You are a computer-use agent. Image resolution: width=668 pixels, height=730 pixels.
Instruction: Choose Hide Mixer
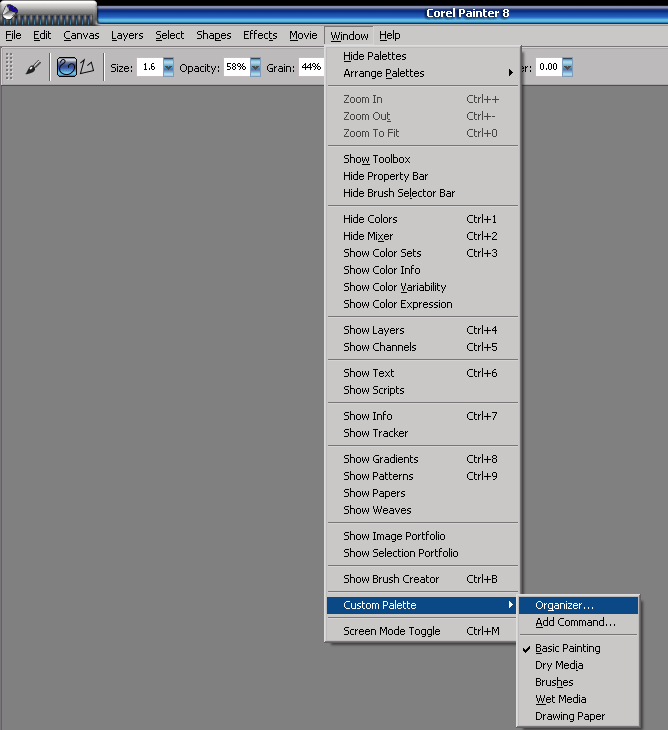click(423, 236)
